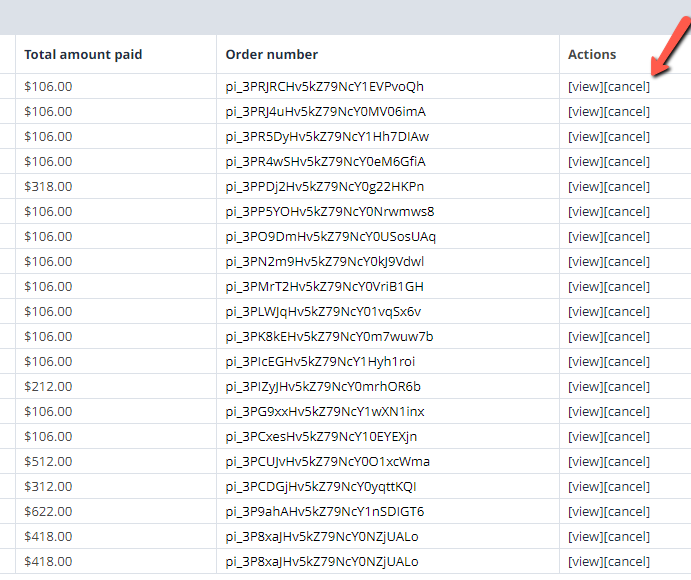
Task: Cancel the $312.00 order
Action: [627, 486]
